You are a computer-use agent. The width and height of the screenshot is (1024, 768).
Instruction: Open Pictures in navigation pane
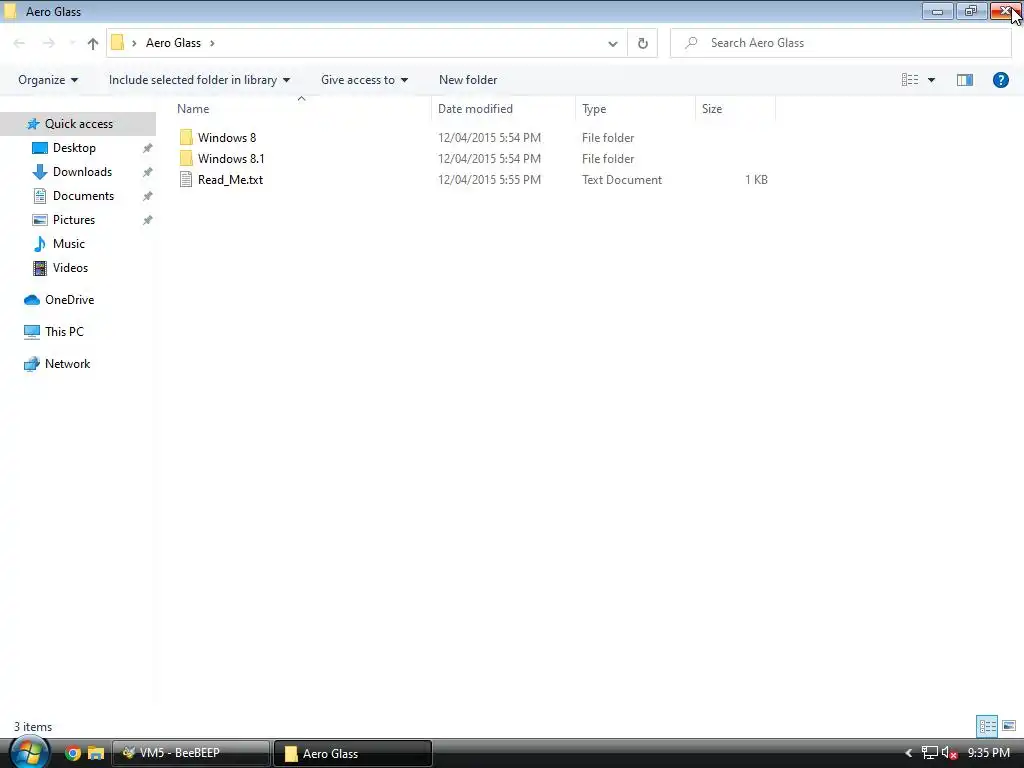point(74,220)
